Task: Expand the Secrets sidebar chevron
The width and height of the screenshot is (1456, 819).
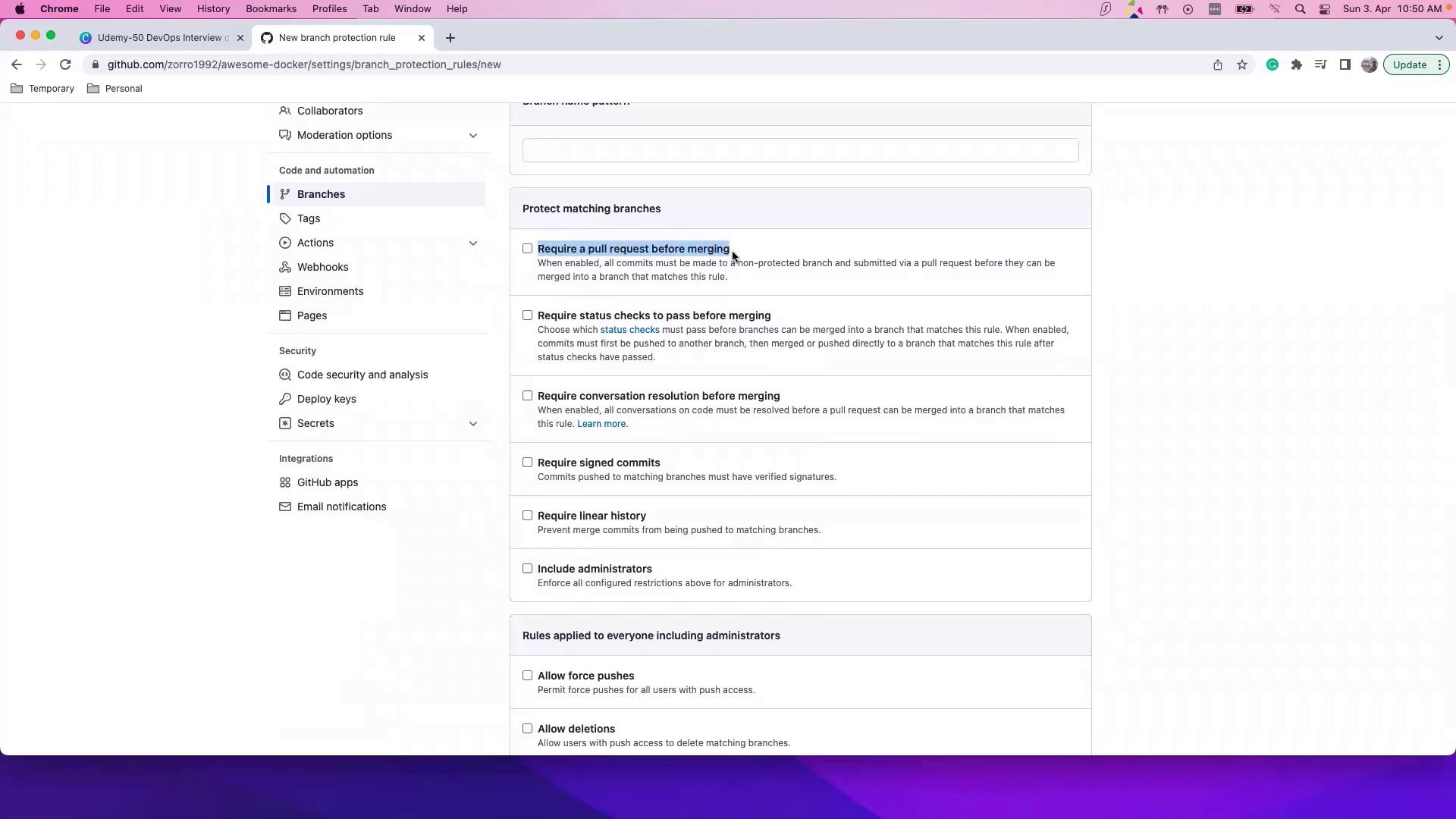Action: click(473, 423)
